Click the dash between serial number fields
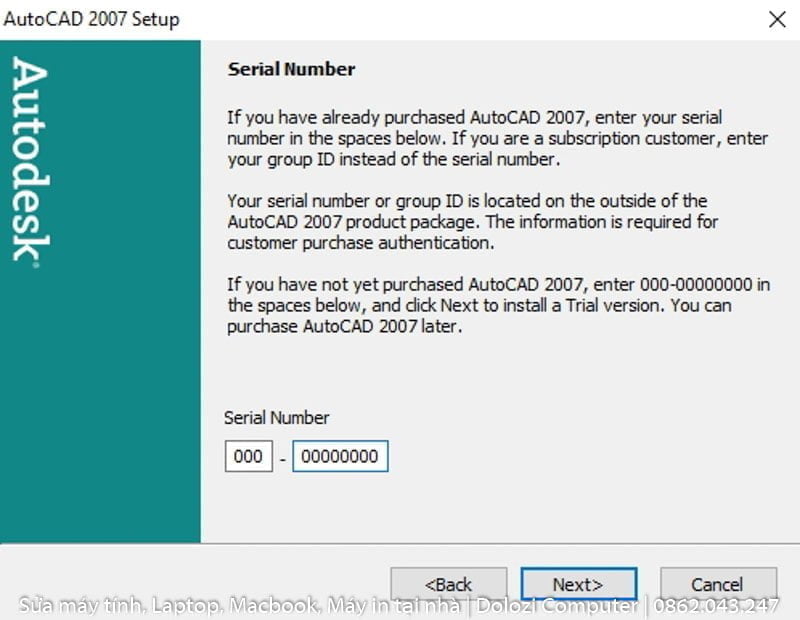The height and width of the screenshot is (620, 800). pyautogui.click(x=283, y=458)
